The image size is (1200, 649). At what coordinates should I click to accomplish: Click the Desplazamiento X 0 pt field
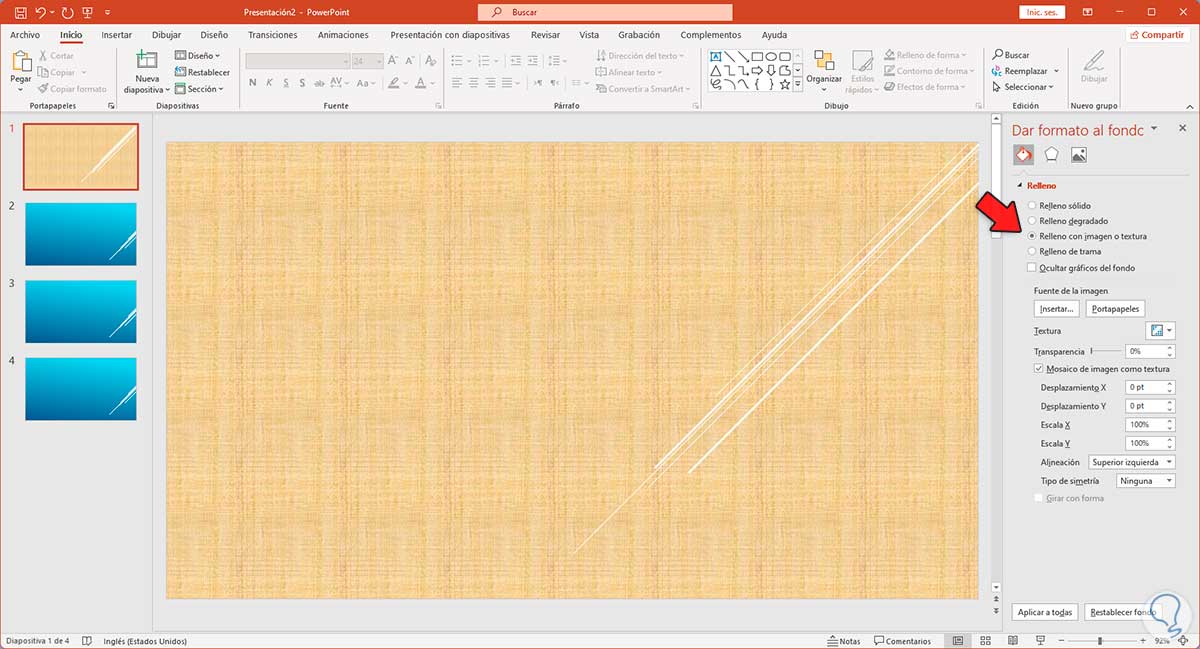[1149, 387]
